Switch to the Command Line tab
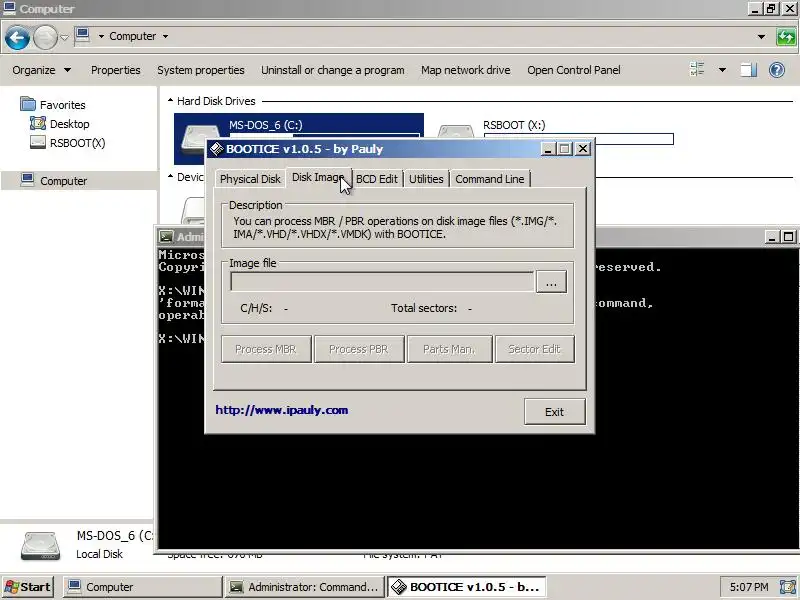Screen dimensions: 800x600 click(x=490, y=179)
